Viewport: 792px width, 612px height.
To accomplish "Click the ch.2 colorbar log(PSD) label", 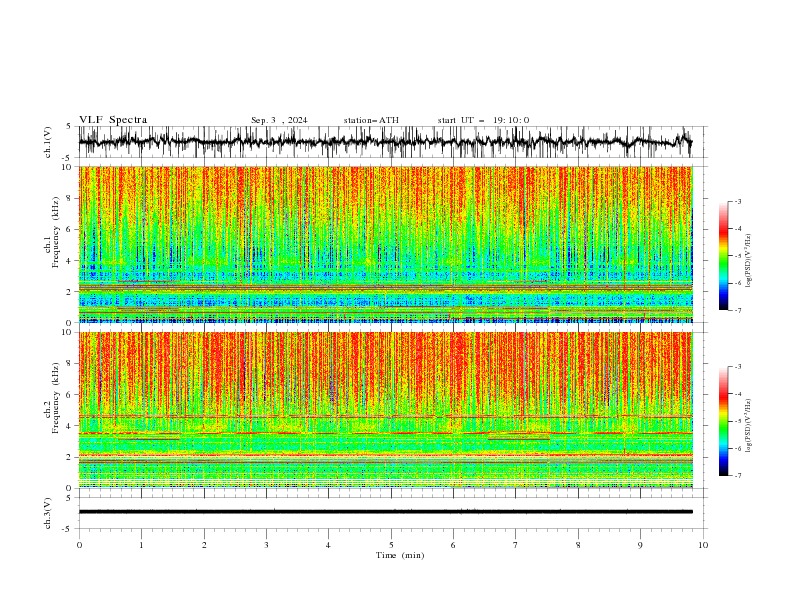I will tap(748, 426).
